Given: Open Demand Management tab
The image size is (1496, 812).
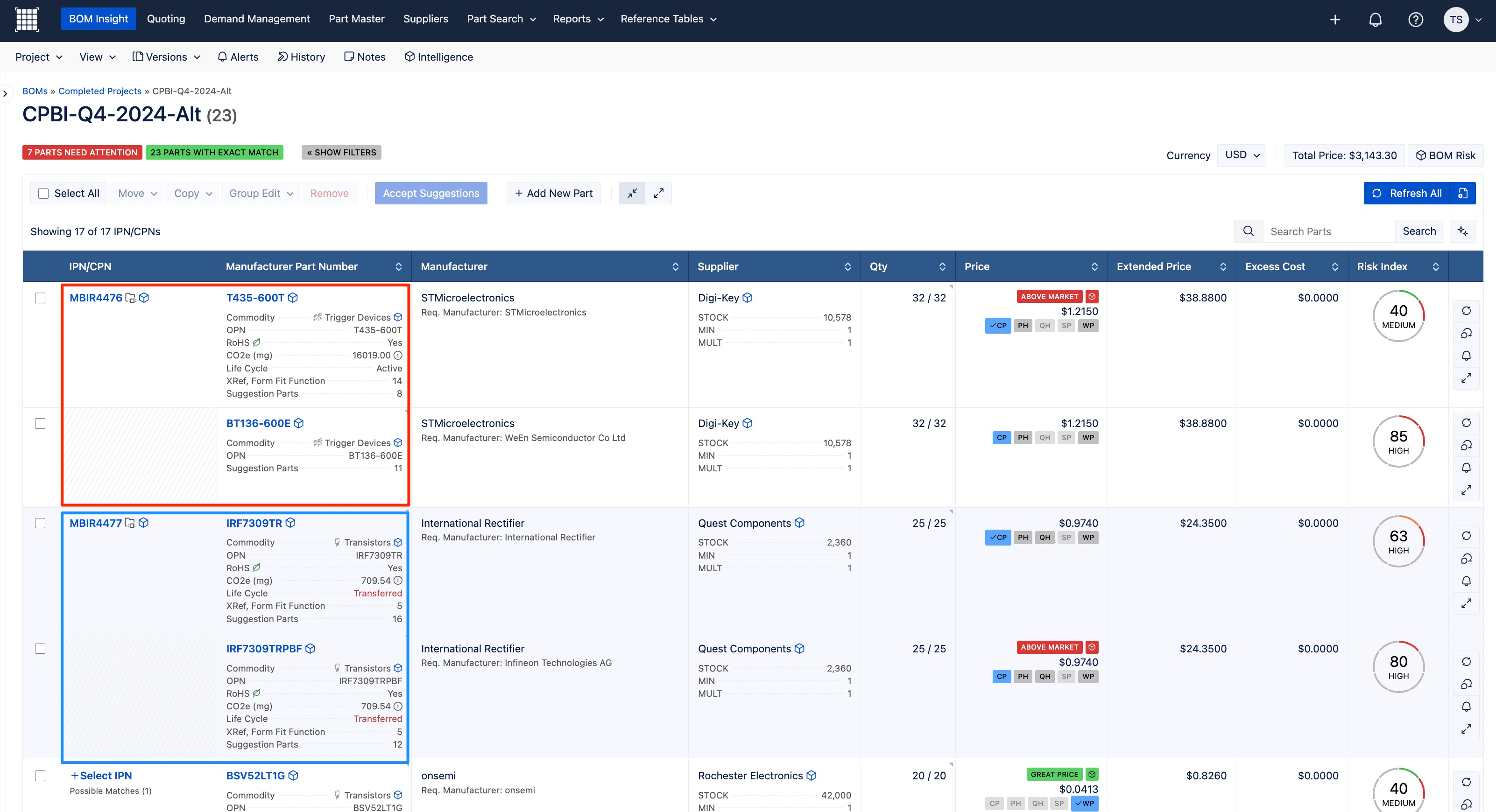Looking at the screenshot, I should click(257, 19).
